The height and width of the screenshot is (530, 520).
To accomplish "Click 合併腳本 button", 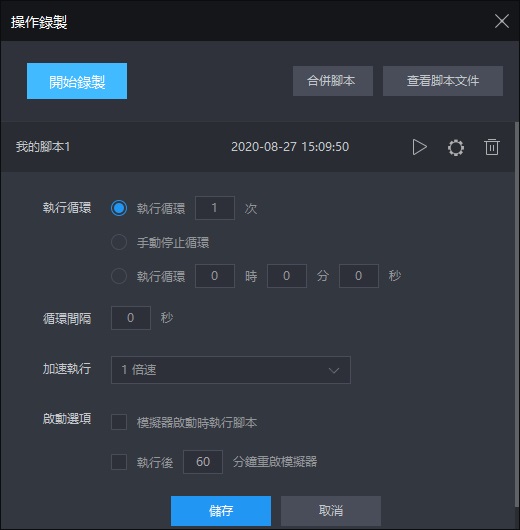I will [333, 81].
